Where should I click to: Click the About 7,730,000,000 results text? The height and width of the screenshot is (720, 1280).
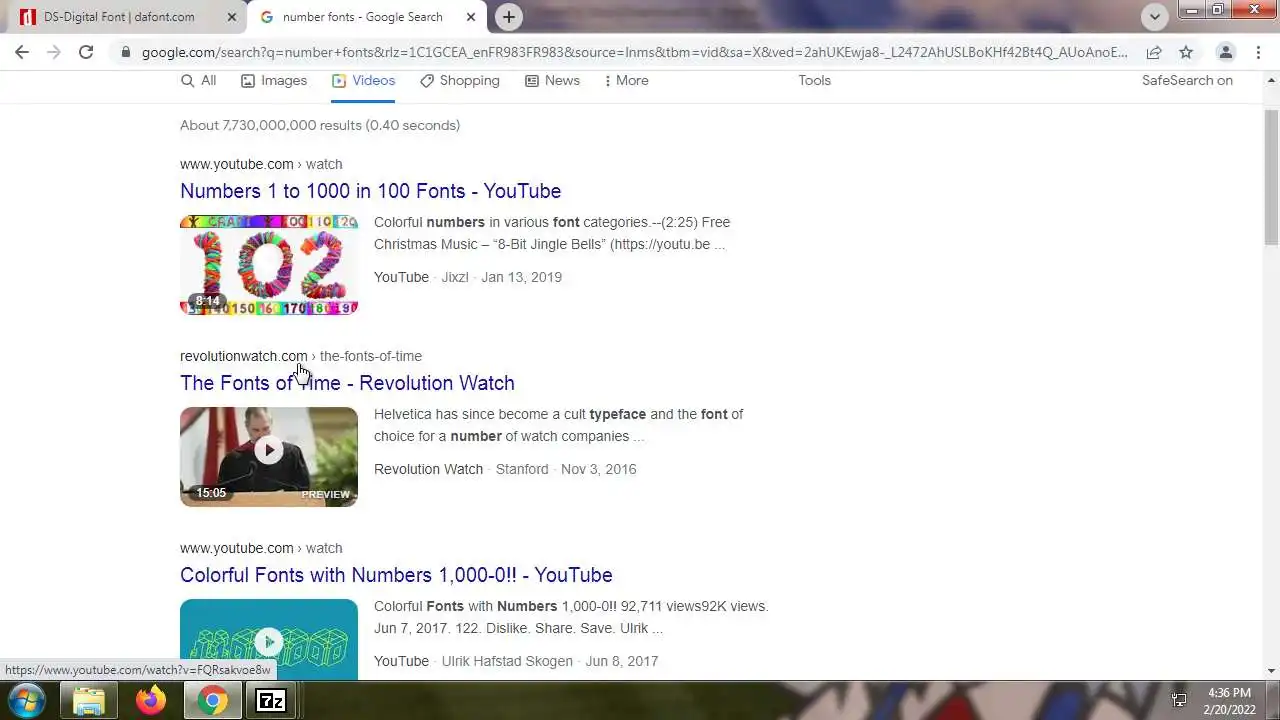pos(320,125)
